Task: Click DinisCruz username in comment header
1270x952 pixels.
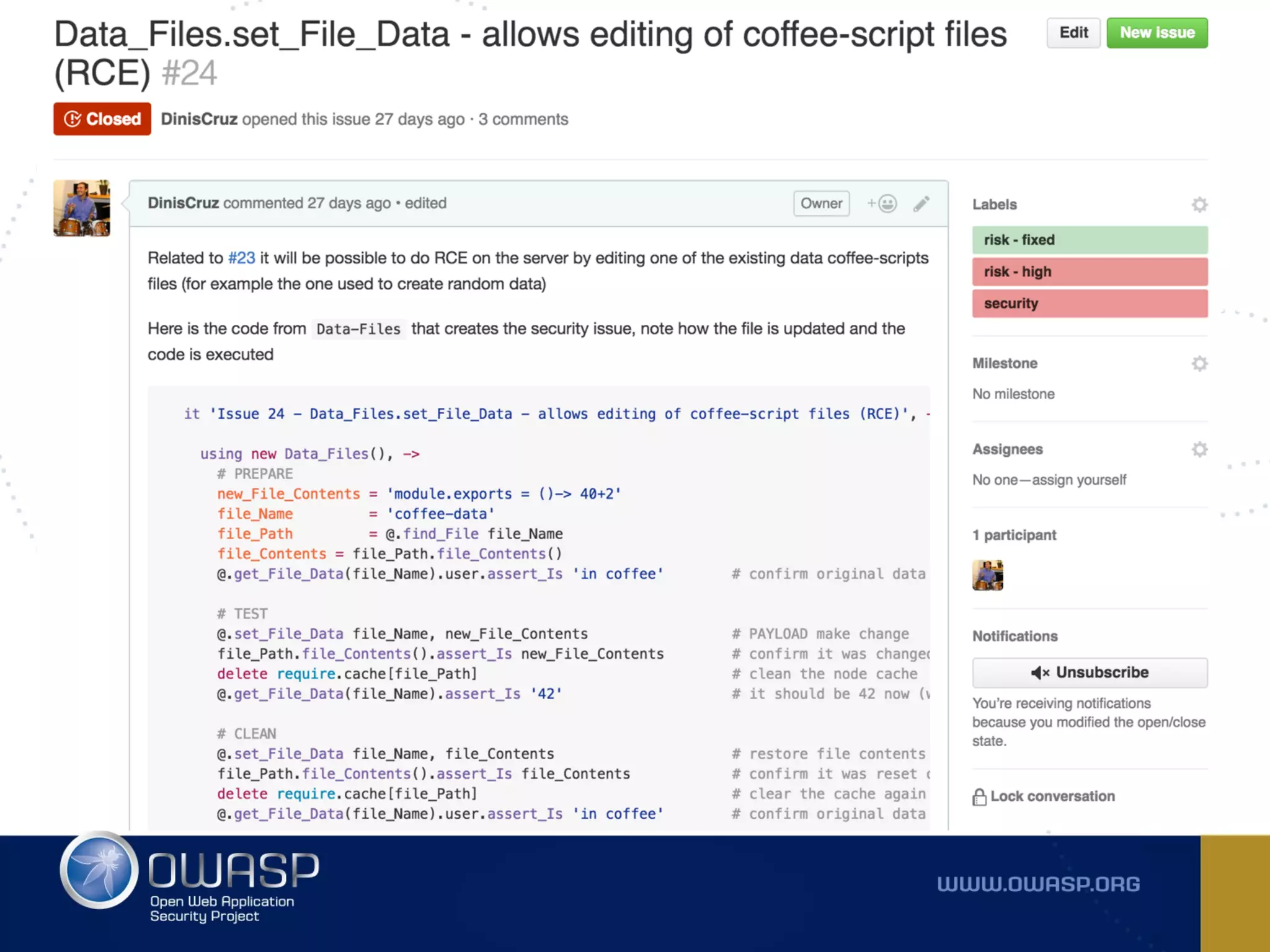Action: pos(183,203)
